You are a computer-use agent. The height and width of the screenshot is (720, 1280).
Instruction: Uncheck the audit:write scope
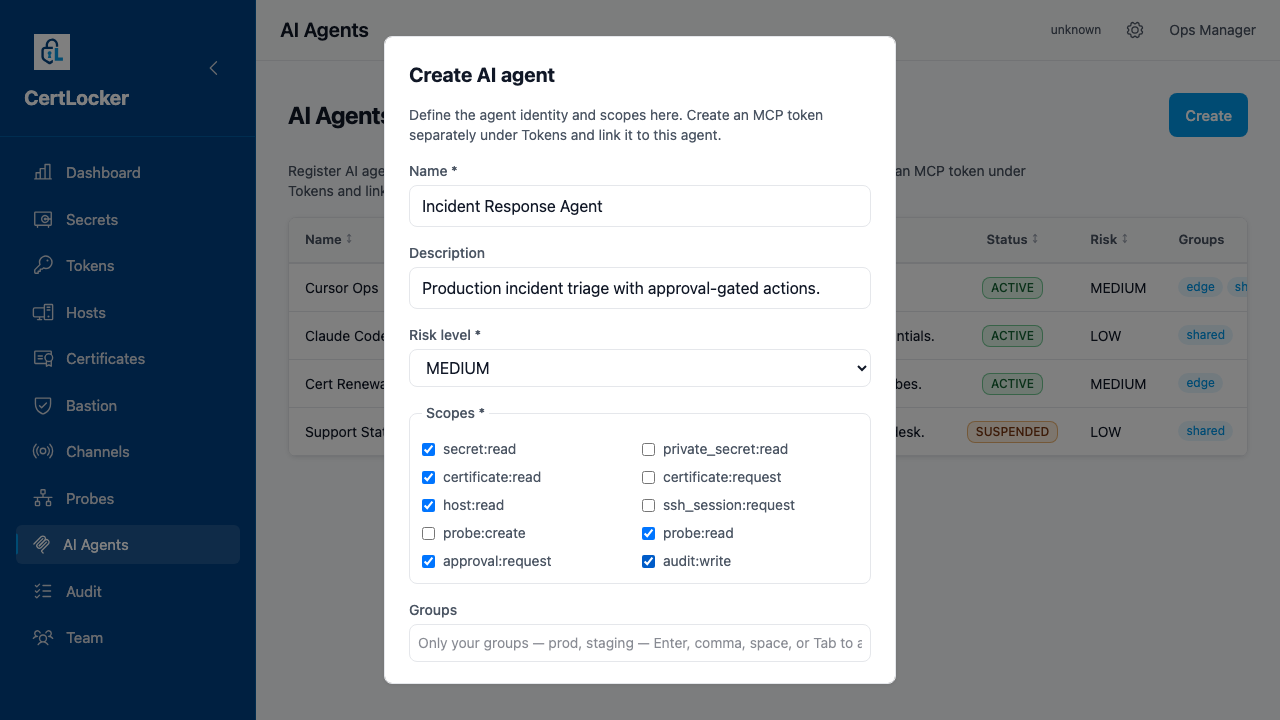tap(648, 561)
